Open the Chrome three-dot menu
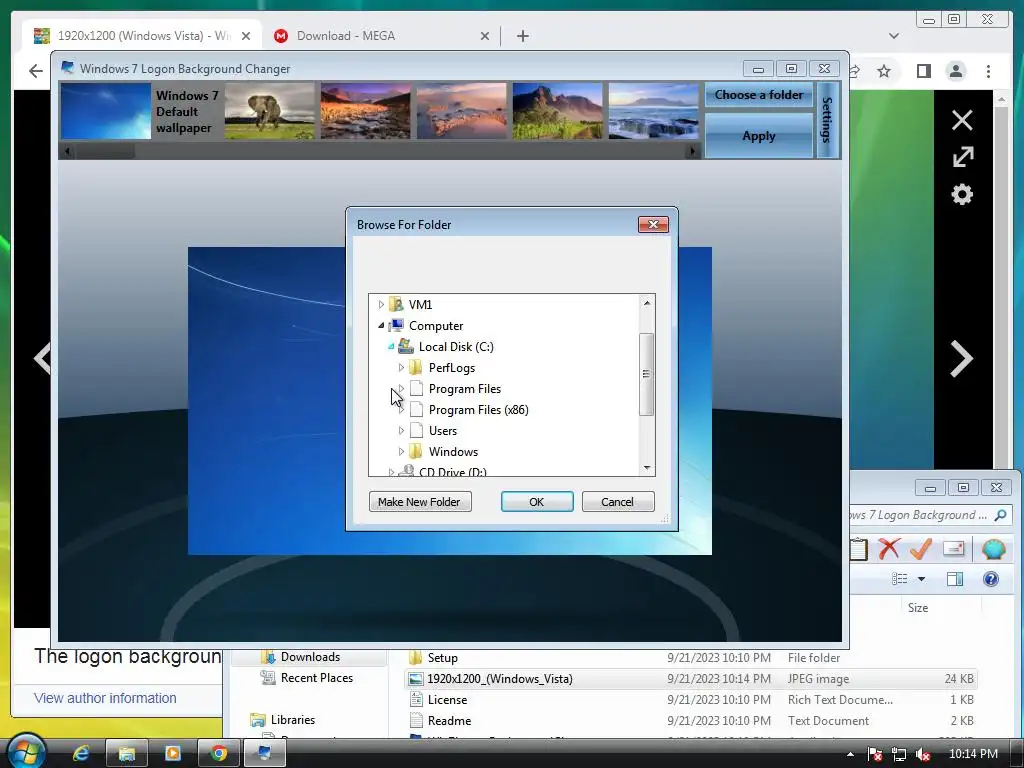The width and height of the screenshot is (1024, 768). 989,71
